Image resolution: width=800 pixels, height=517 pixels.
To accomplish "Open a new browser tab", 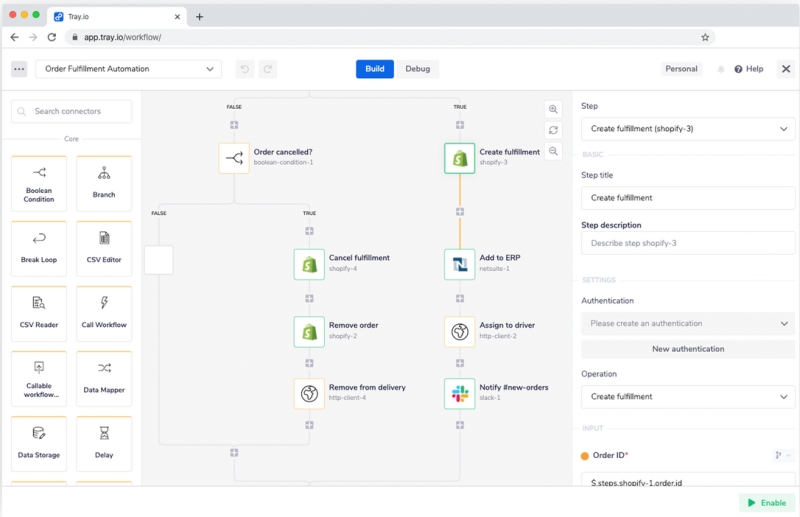I will pyautogui.click(x=199, y=17).
